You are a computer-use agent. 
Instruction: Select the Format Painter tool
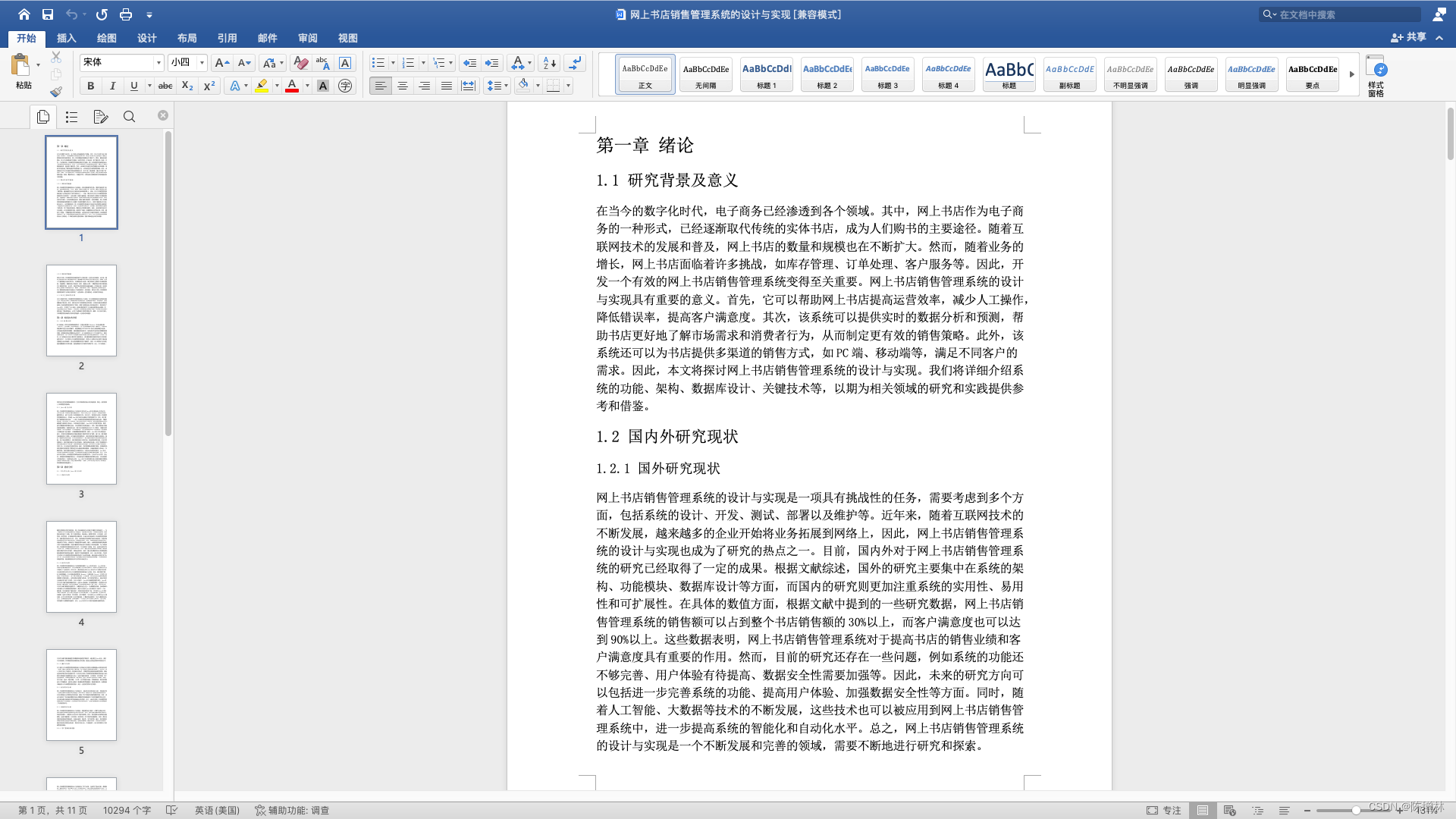coord(56,92)
